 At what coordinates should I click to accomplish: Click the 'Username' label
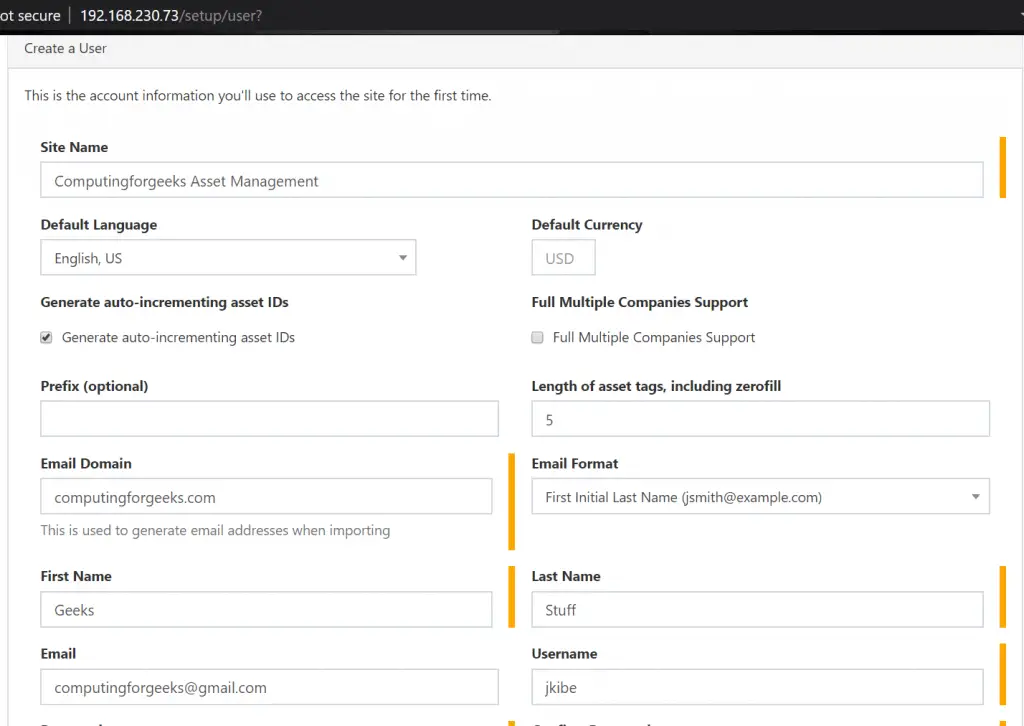pyautogui.click(x=564, y=654)
